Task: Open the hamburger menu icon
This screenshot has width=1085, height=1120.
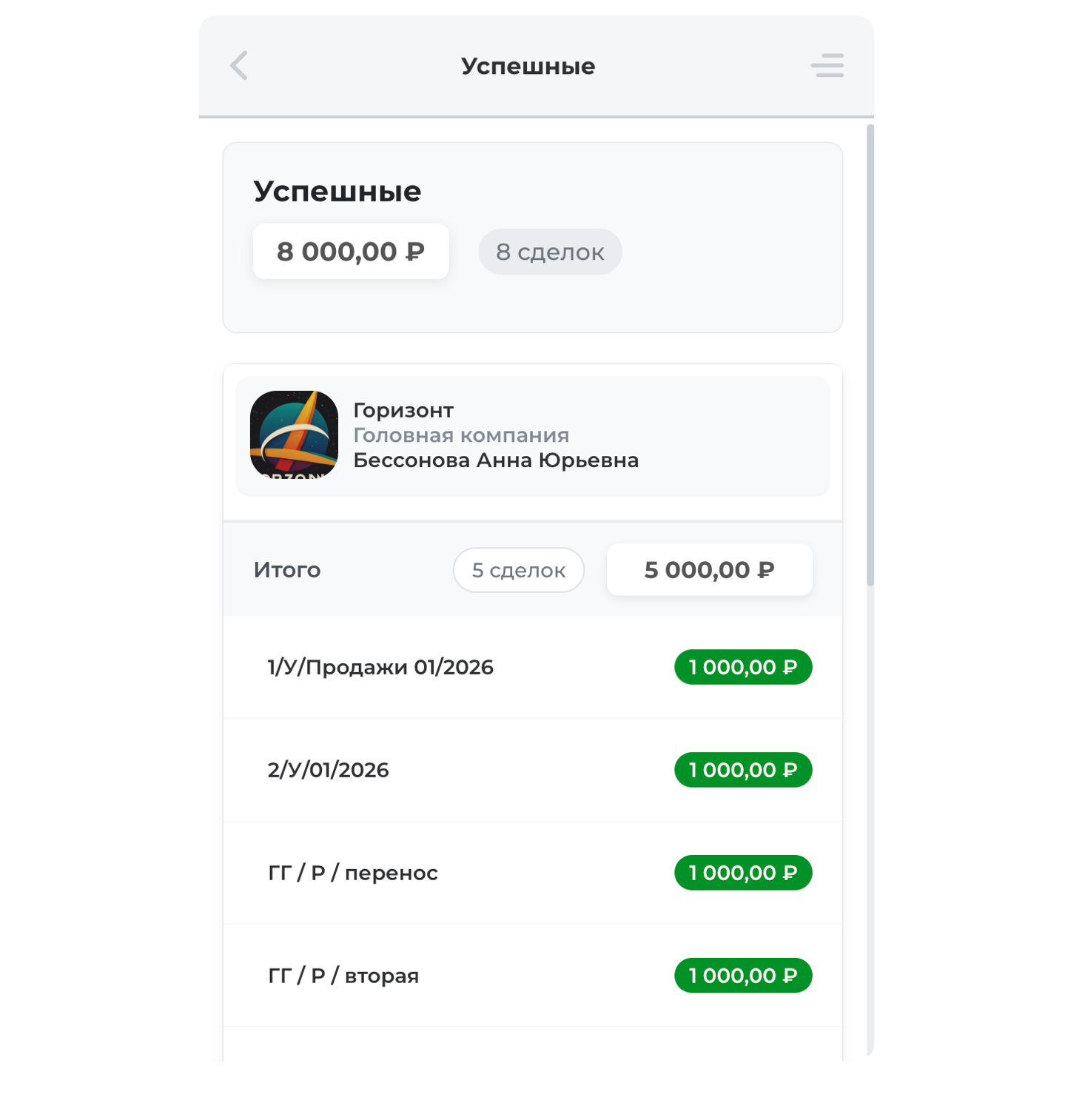Action: click(x=827, y=66)
